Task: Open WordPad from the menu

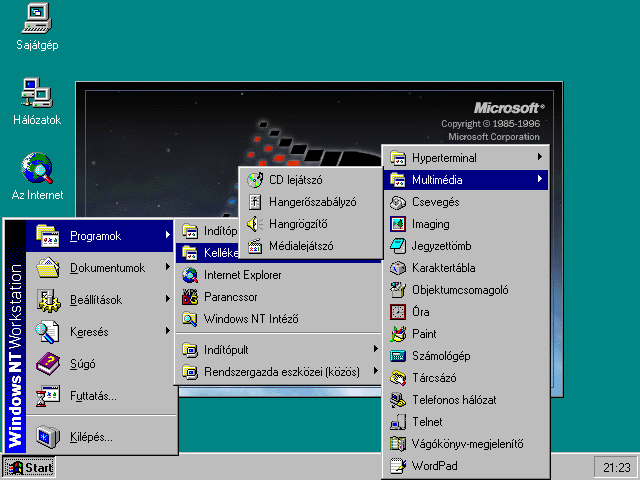Action: point(434,466)
